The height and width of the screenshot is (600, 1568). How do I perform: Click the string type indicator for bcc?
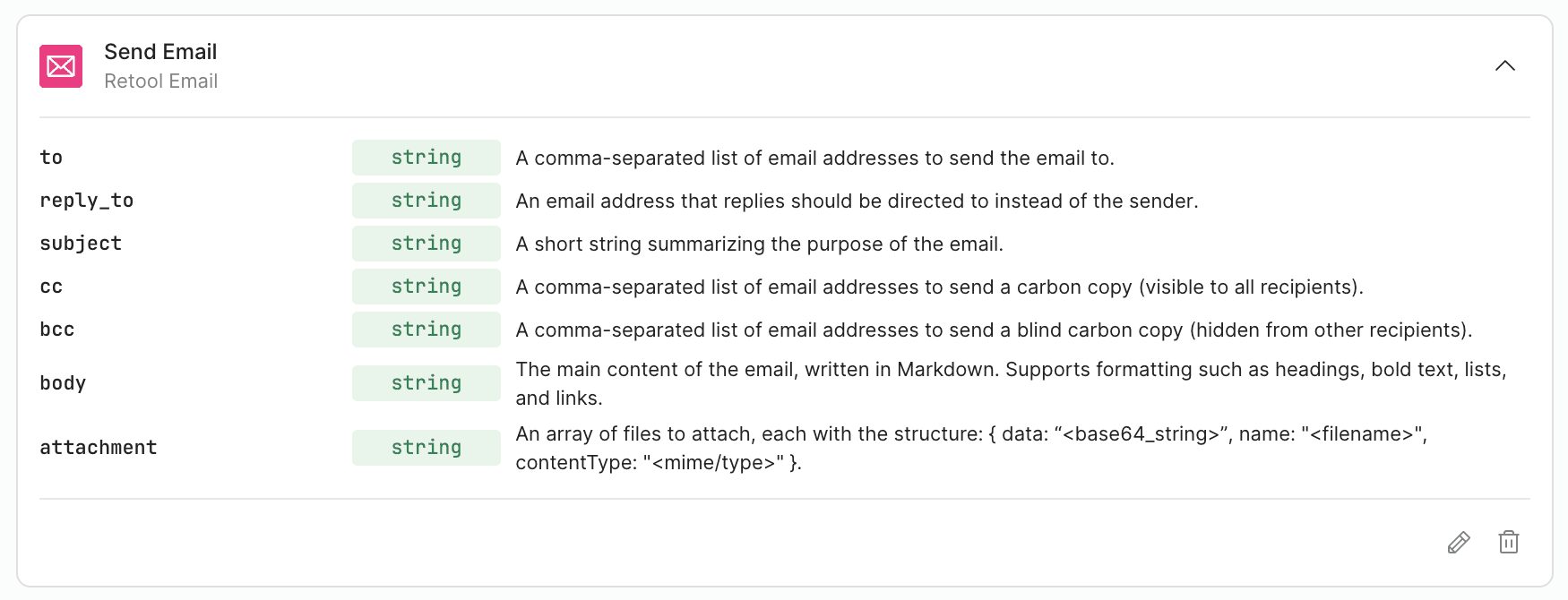pyautogui.click(x=426, y=329)
